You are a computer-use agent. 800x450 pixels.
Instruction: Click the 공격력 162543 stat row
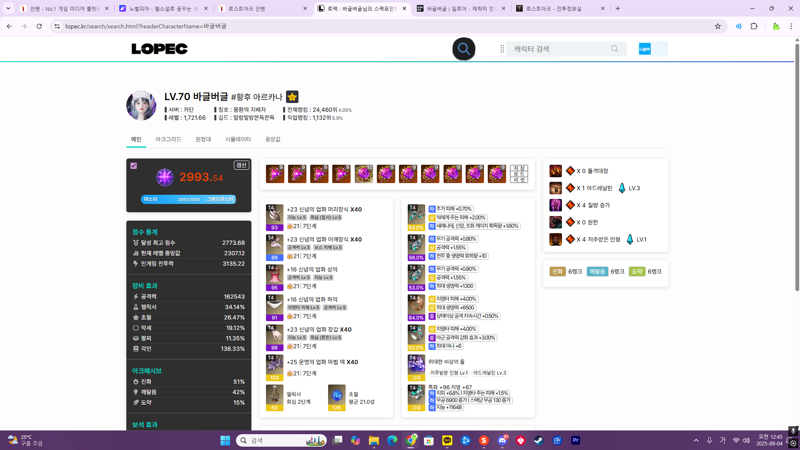(x=188, y=296)
